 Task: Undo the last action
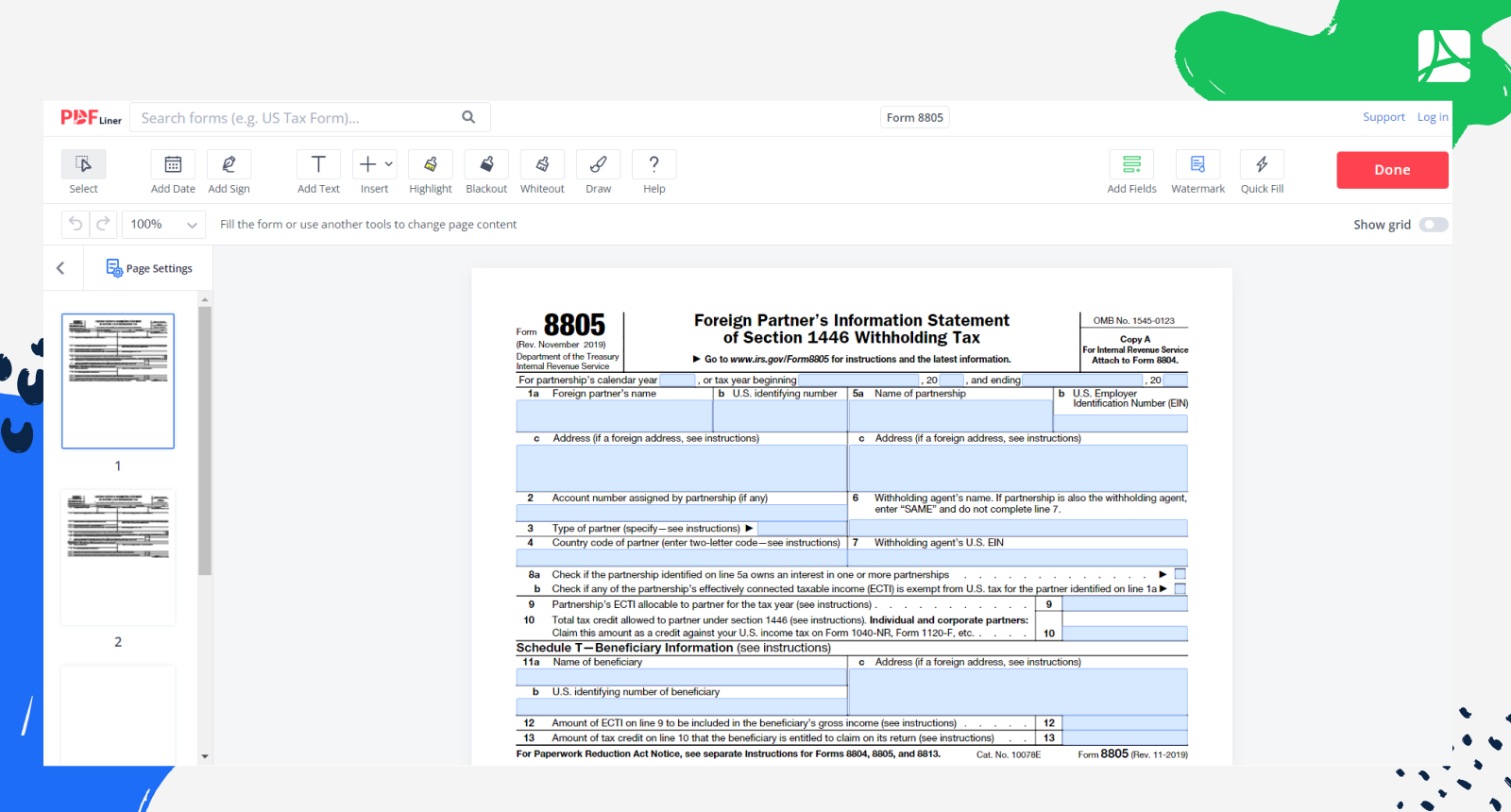point(76,224)
